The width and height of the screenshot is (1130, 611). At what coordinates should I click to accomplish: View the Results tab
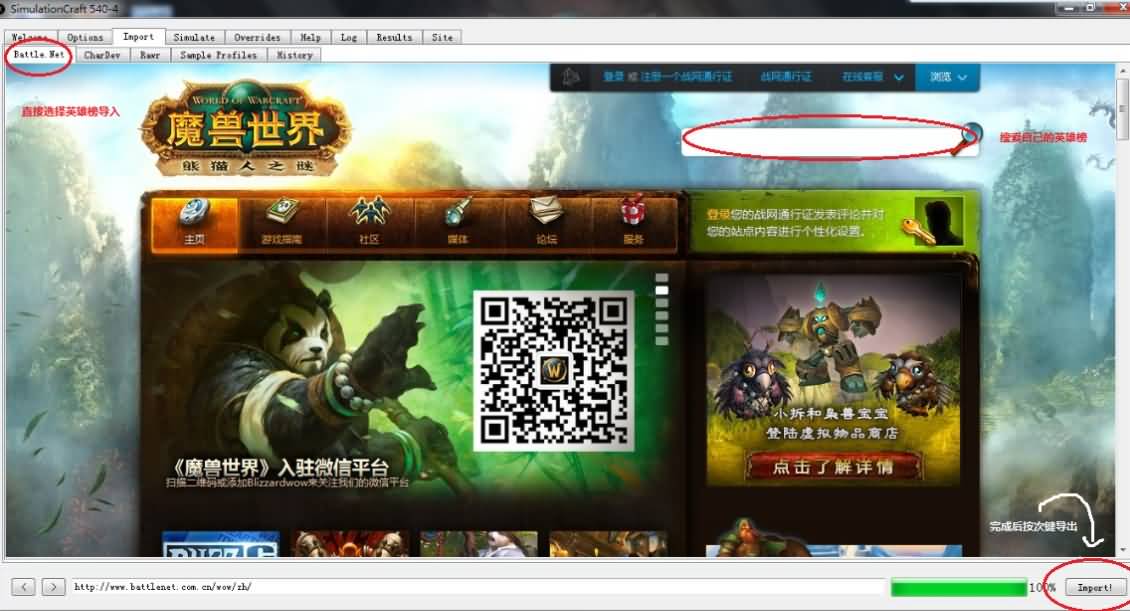pos(394,37)
